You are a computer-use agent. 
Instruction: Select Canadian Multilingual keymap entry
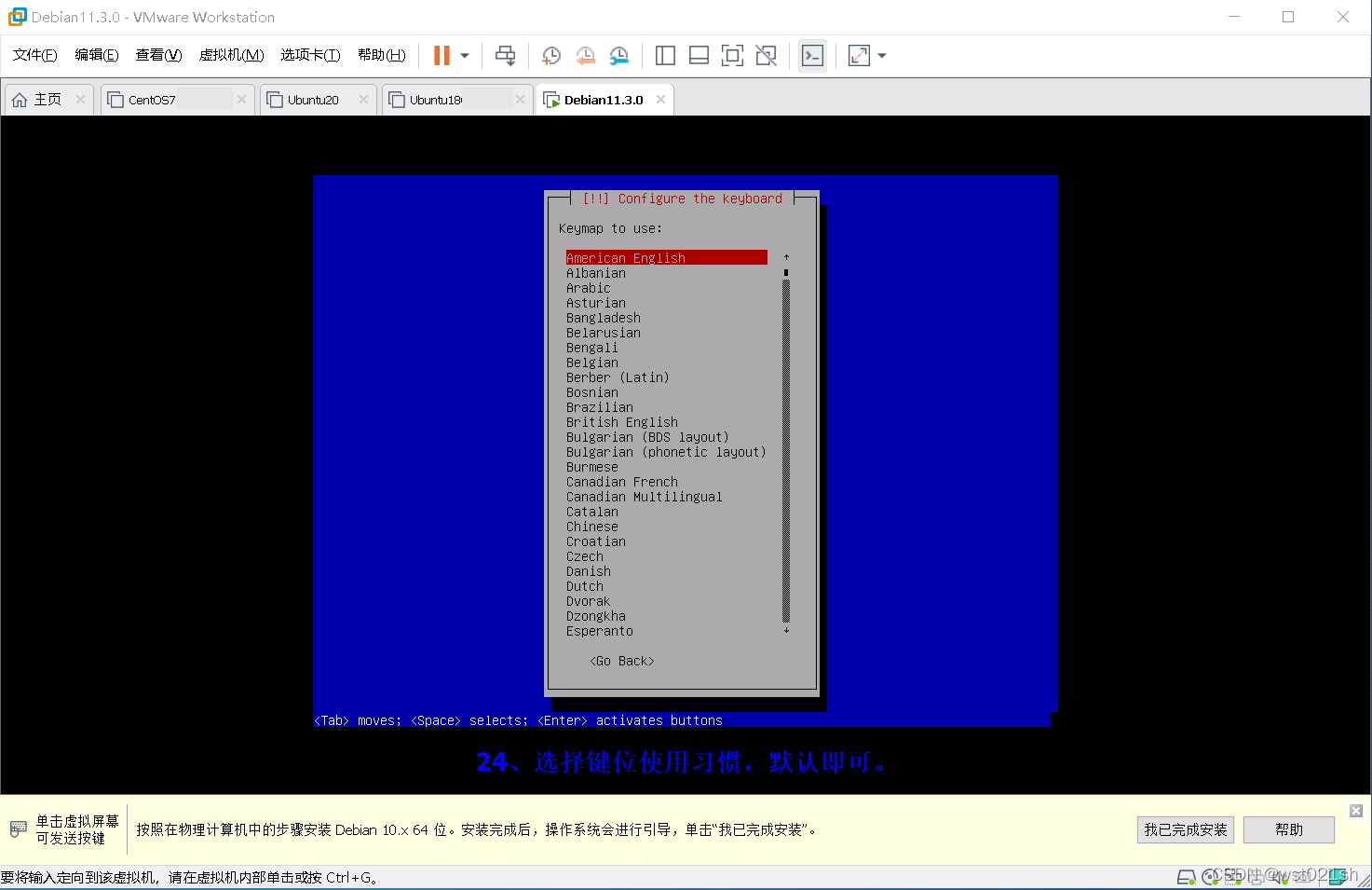[645, 497]
